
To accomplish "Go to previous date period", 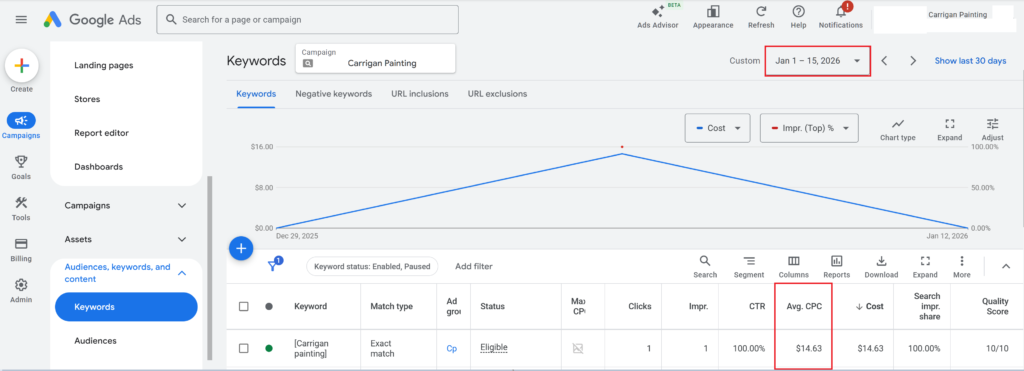I will coord(884,61).
